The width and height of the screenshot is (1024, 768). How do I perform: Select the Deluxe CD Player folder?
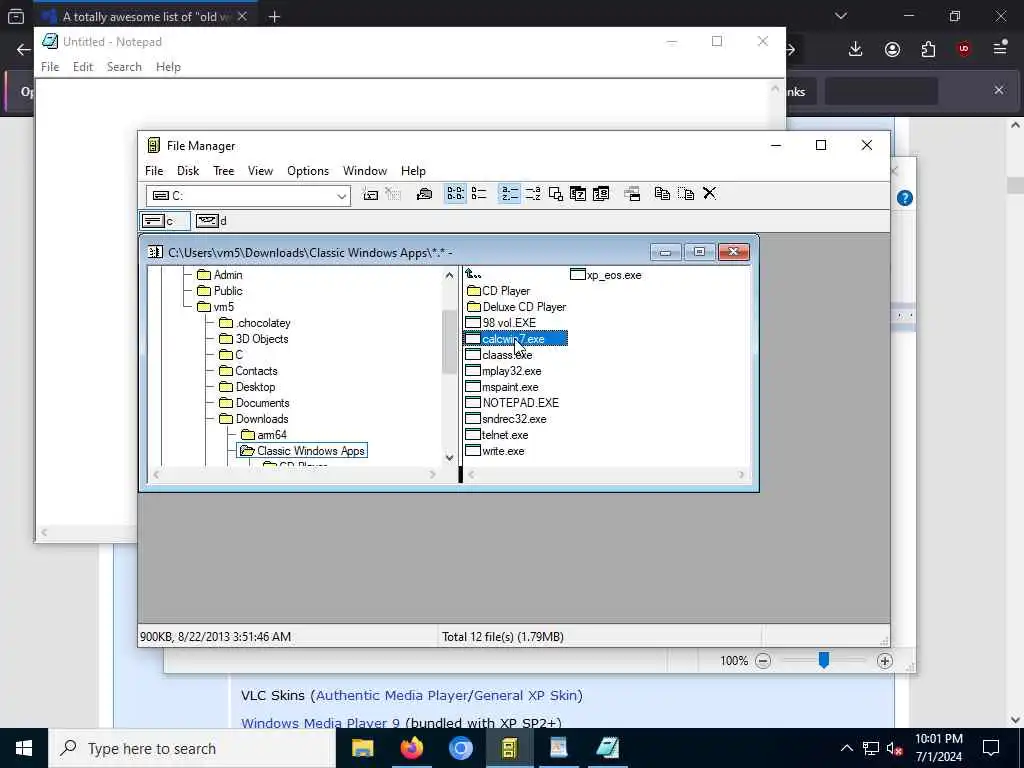[x=516, y=307]
